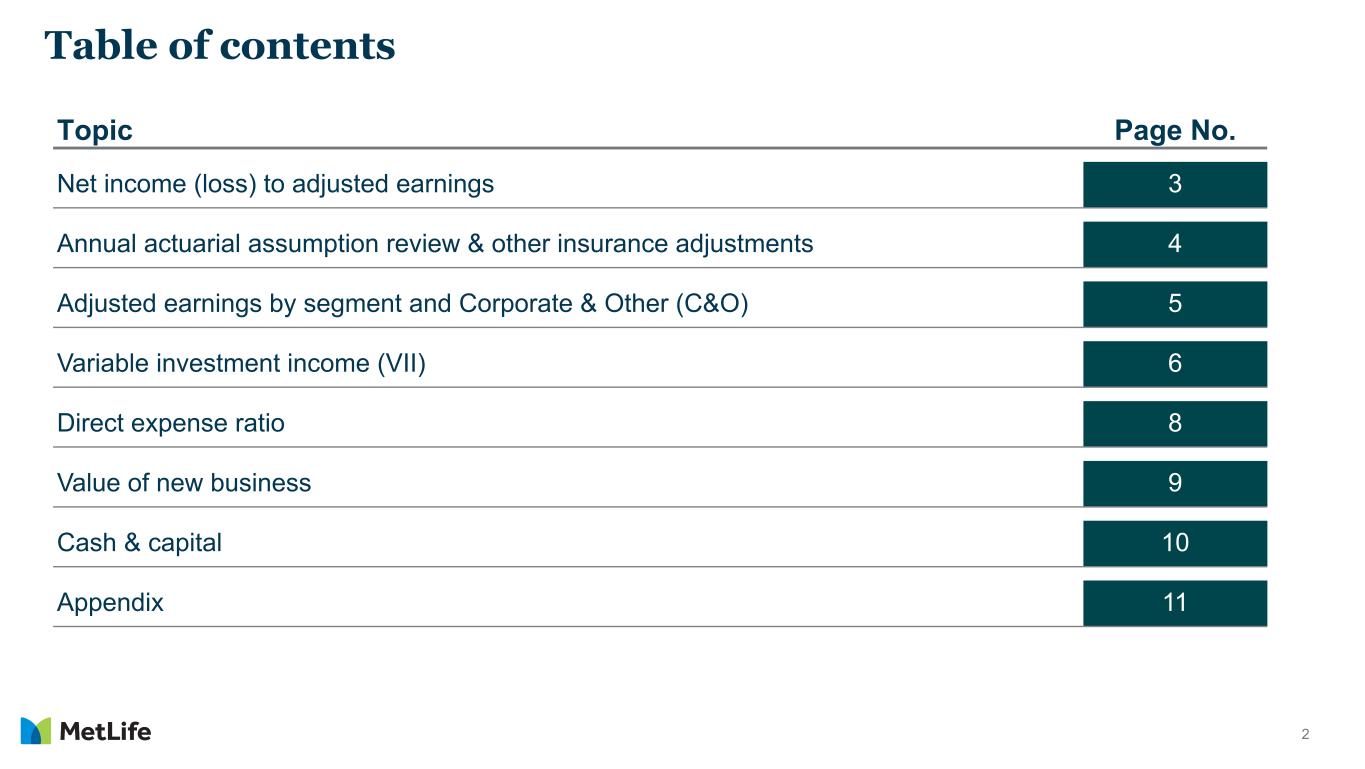Open the Direct expense ratio topic
1365x769 pixels.
click(171, 424)
